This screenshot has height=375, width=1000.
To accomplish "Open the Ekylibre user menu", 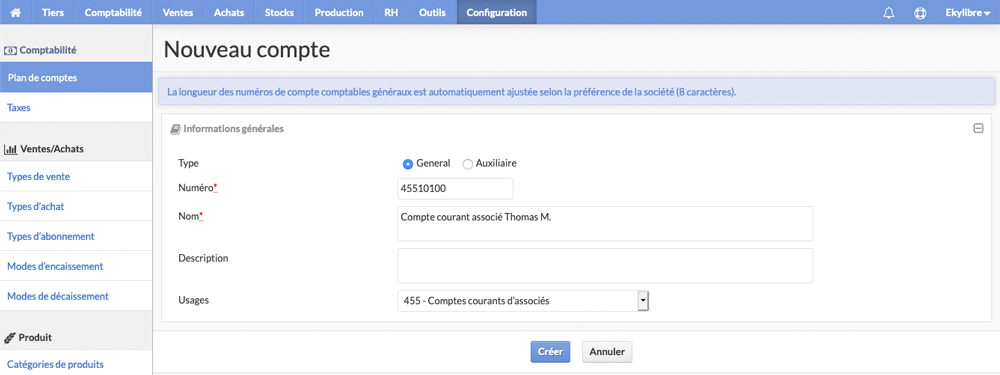I will coord(967,13).
